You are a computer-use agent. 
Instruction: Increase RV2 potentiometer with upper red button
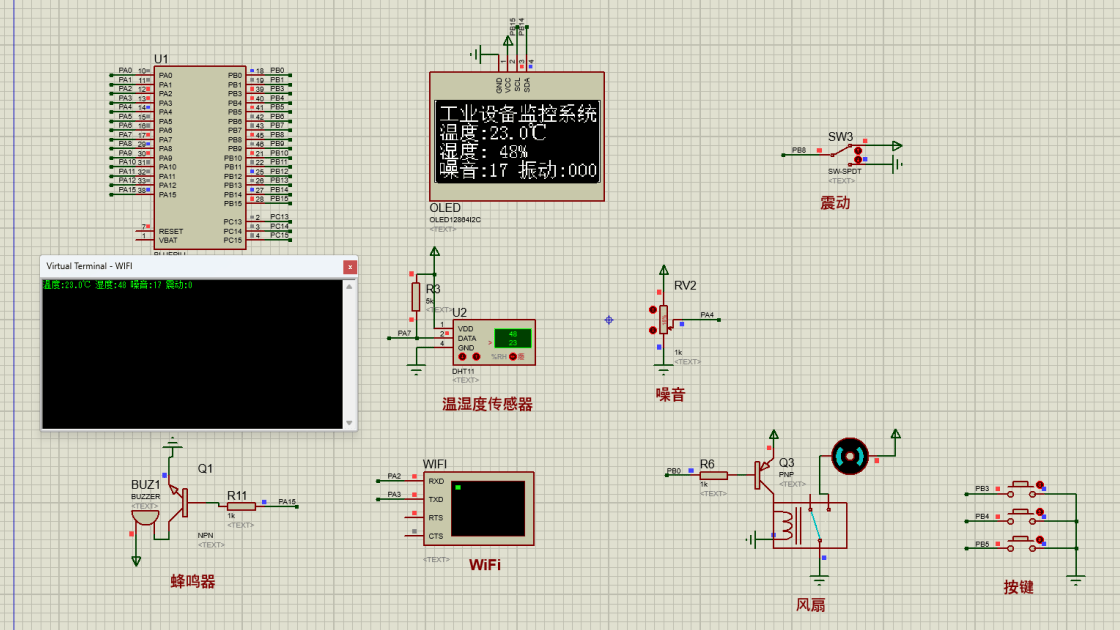[655, 309]
